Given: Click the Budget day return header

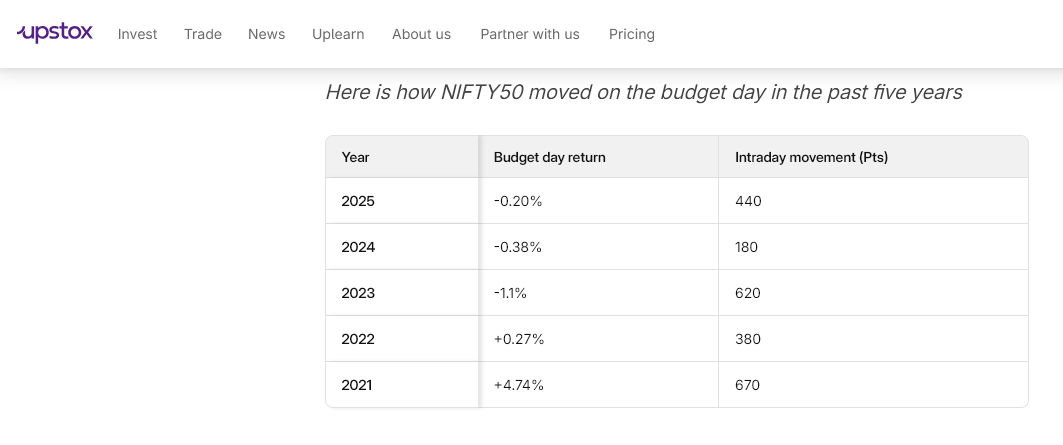Looking at the screenshot, I should point(550,157).
